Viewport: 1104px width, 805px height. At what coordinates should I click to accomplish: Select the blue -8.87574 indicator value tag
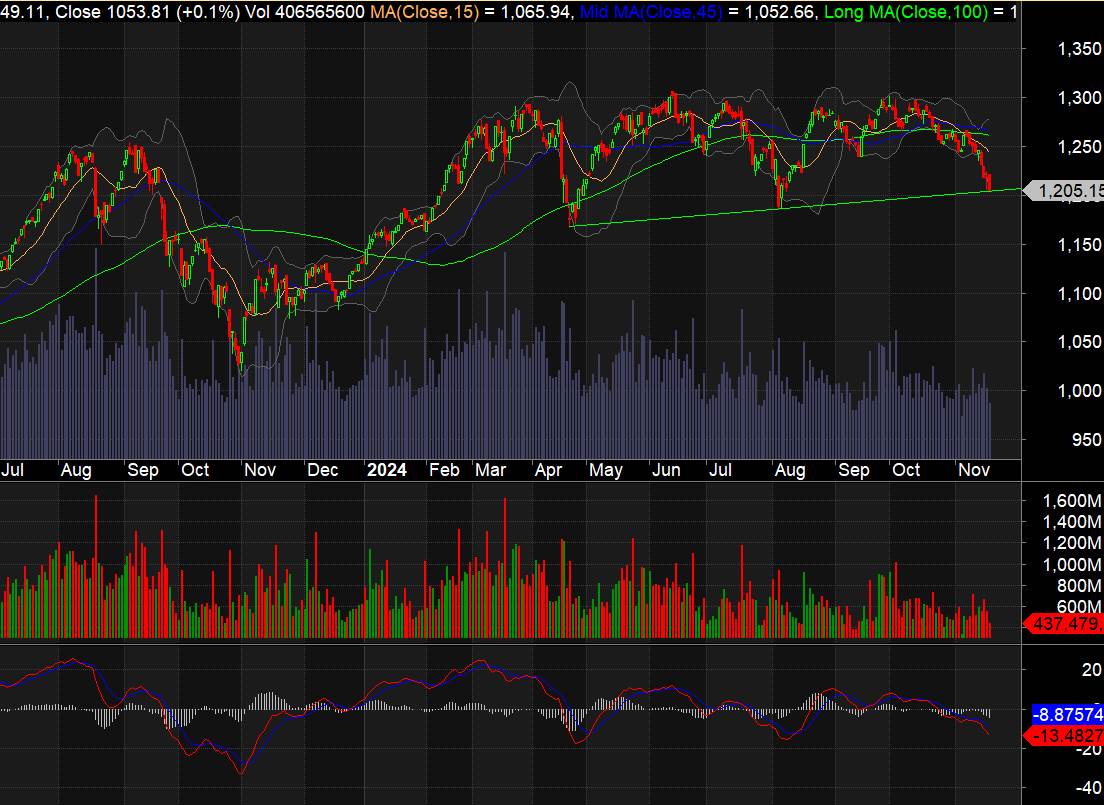(x=1067, y=714)
